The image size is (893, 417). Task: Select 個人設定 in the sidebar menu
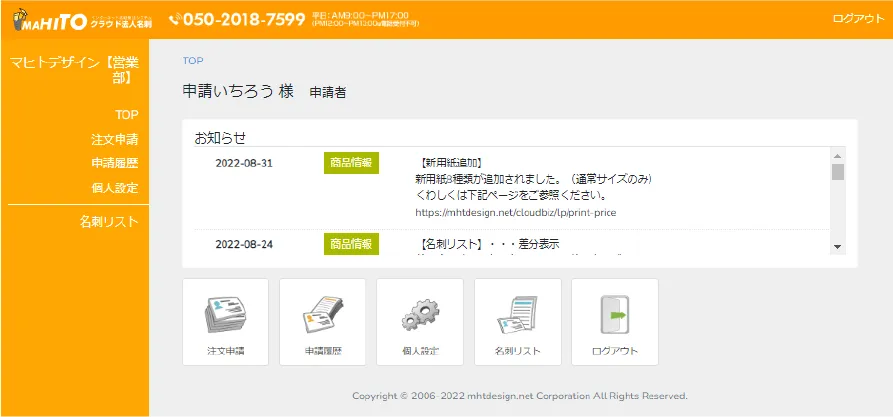pyautogui.click(x=115, y=188)
